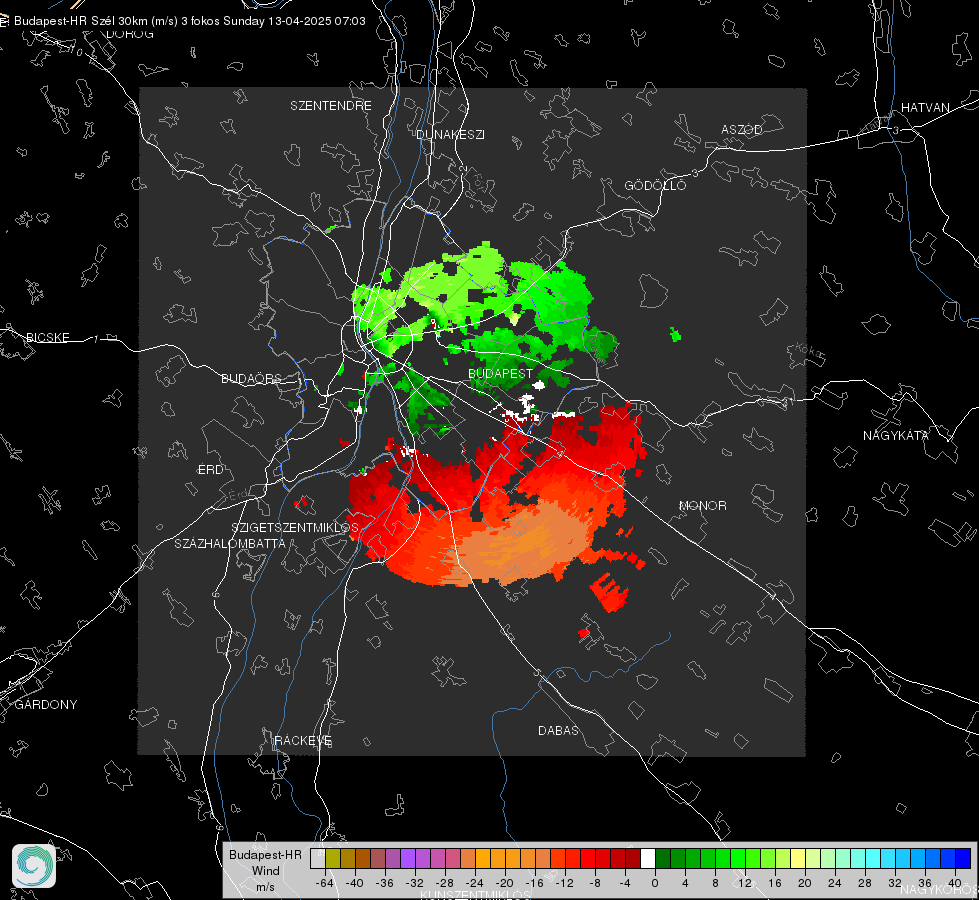Click the SZIGETSZENTMIKLÓS town label

tap(295, 528)
